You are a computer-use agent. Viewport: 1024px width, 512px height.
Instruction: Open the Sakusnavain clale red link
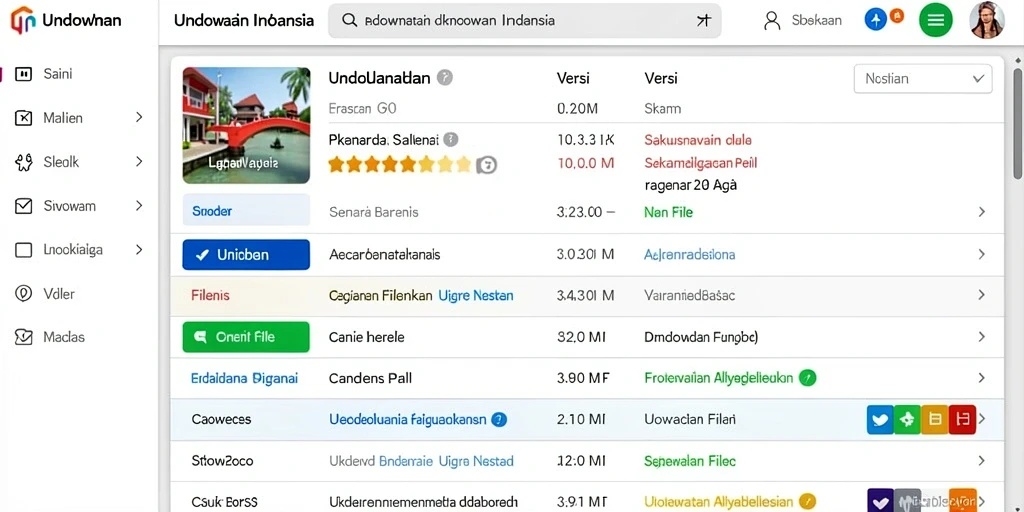pos(698,140)
